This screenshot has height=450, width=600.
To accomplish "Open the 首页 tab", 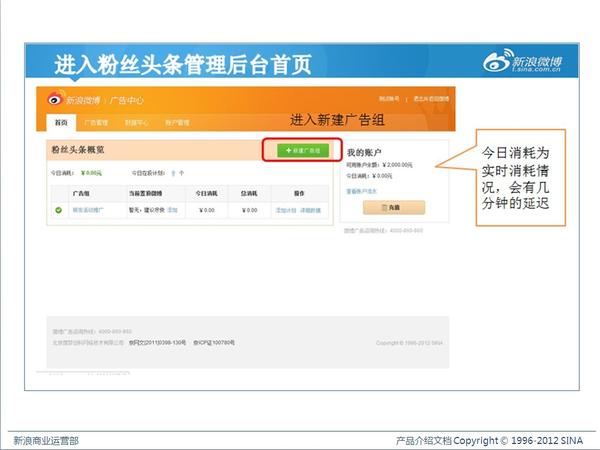I will (x=61, y=122).
